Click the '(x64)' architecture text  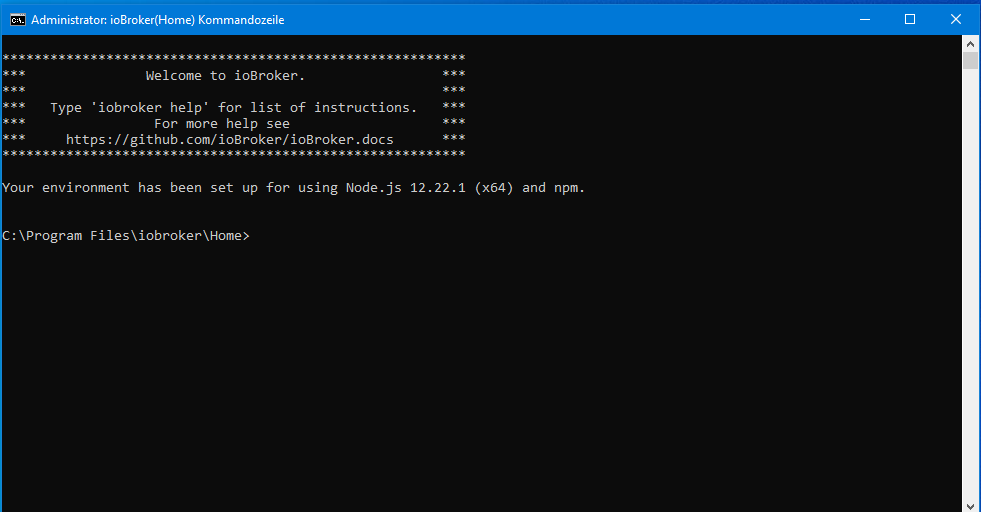(x=494, y=187)
